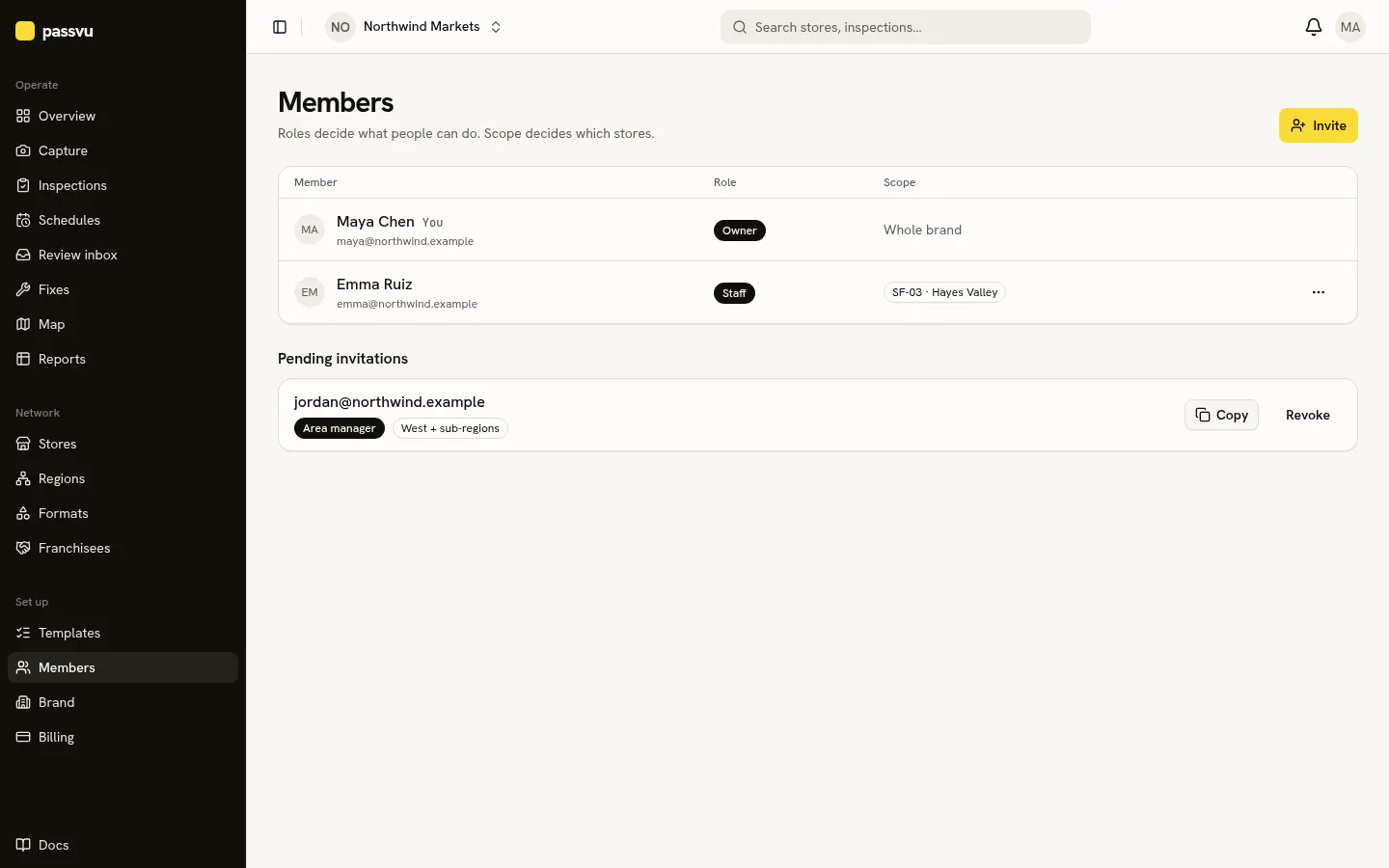Click the Overview grid icon
Image resolution: width=1389 pixels, height=868 pixels.
point(23,116)
